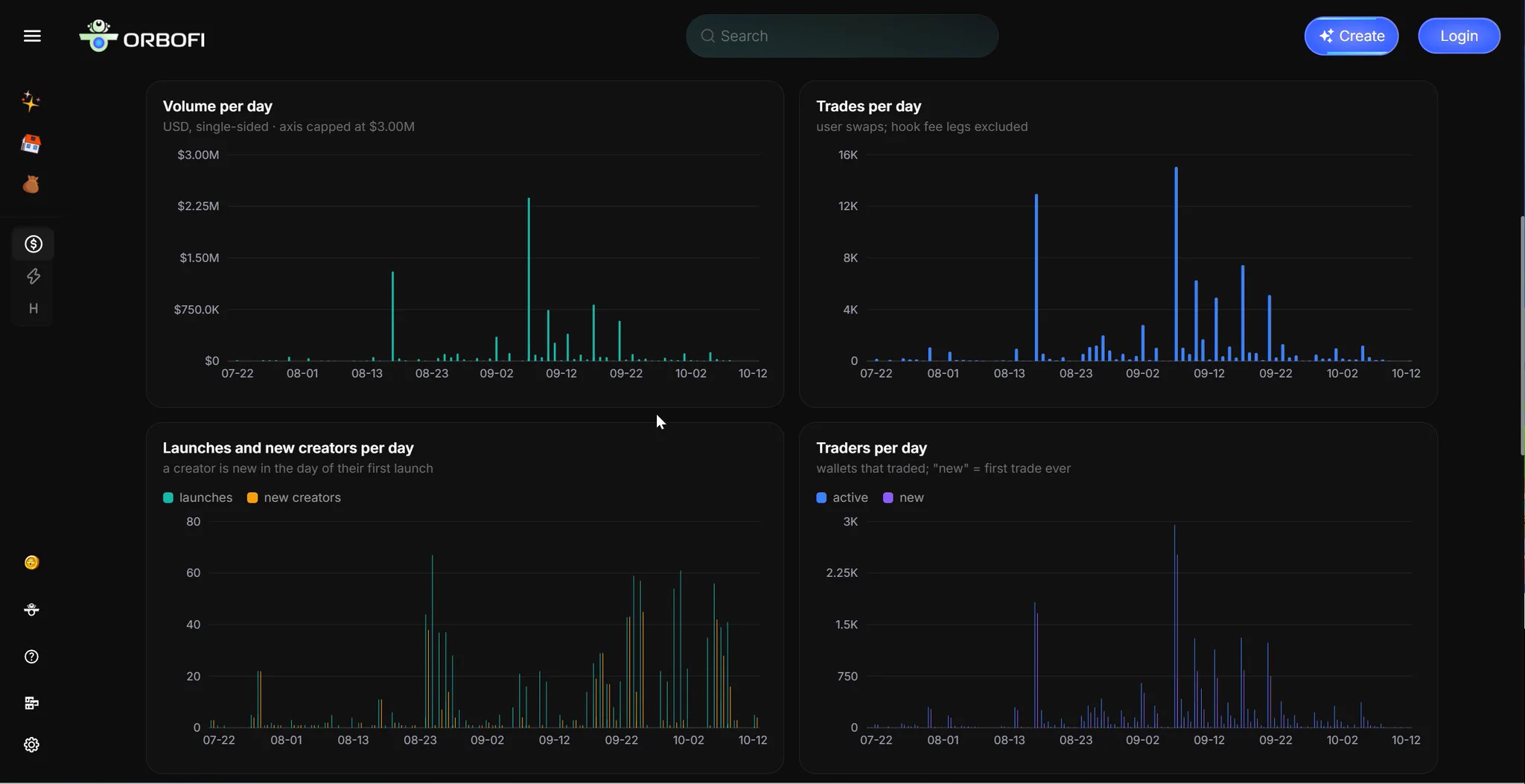This screenshot has height=784, width=1525.
Task: Open the stacked blocks sidebar icon
Action: tap(31, 703)
